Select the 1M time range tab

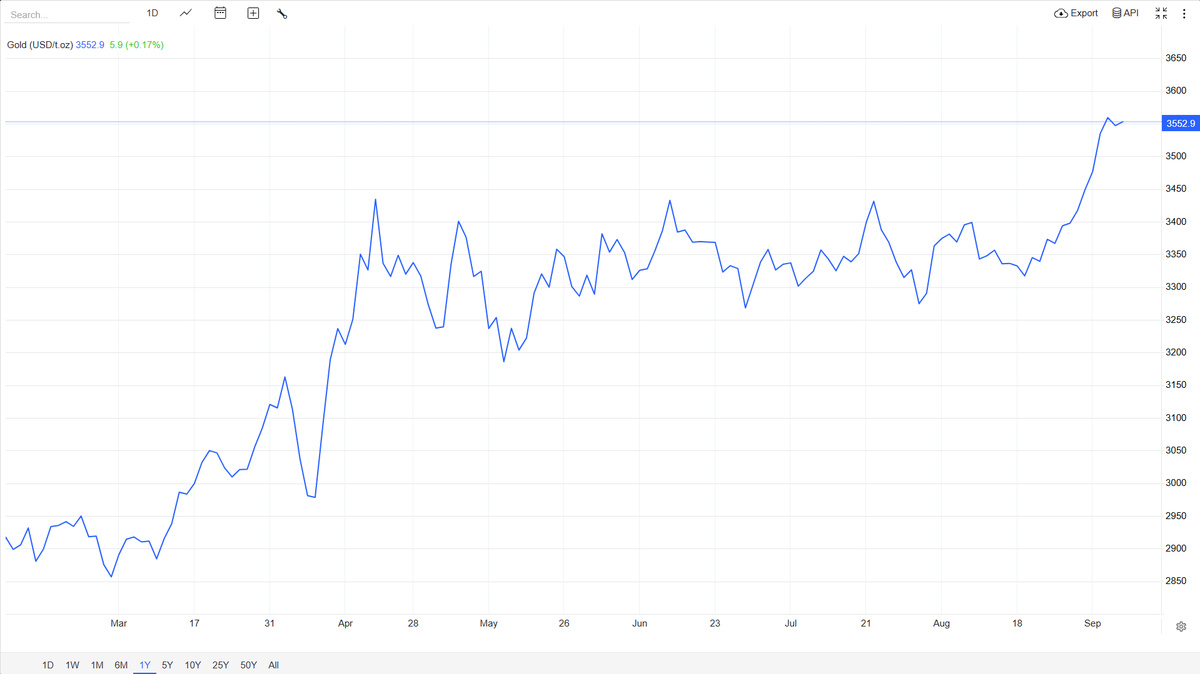click(x=97, y=665)
